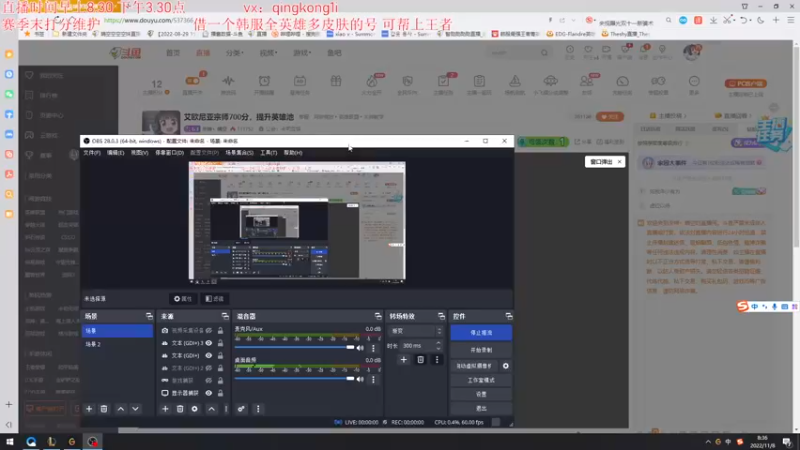Show the 文本 (GDI+) 2 source eye icon
800x450 pixels.
[x=209, y=368]
